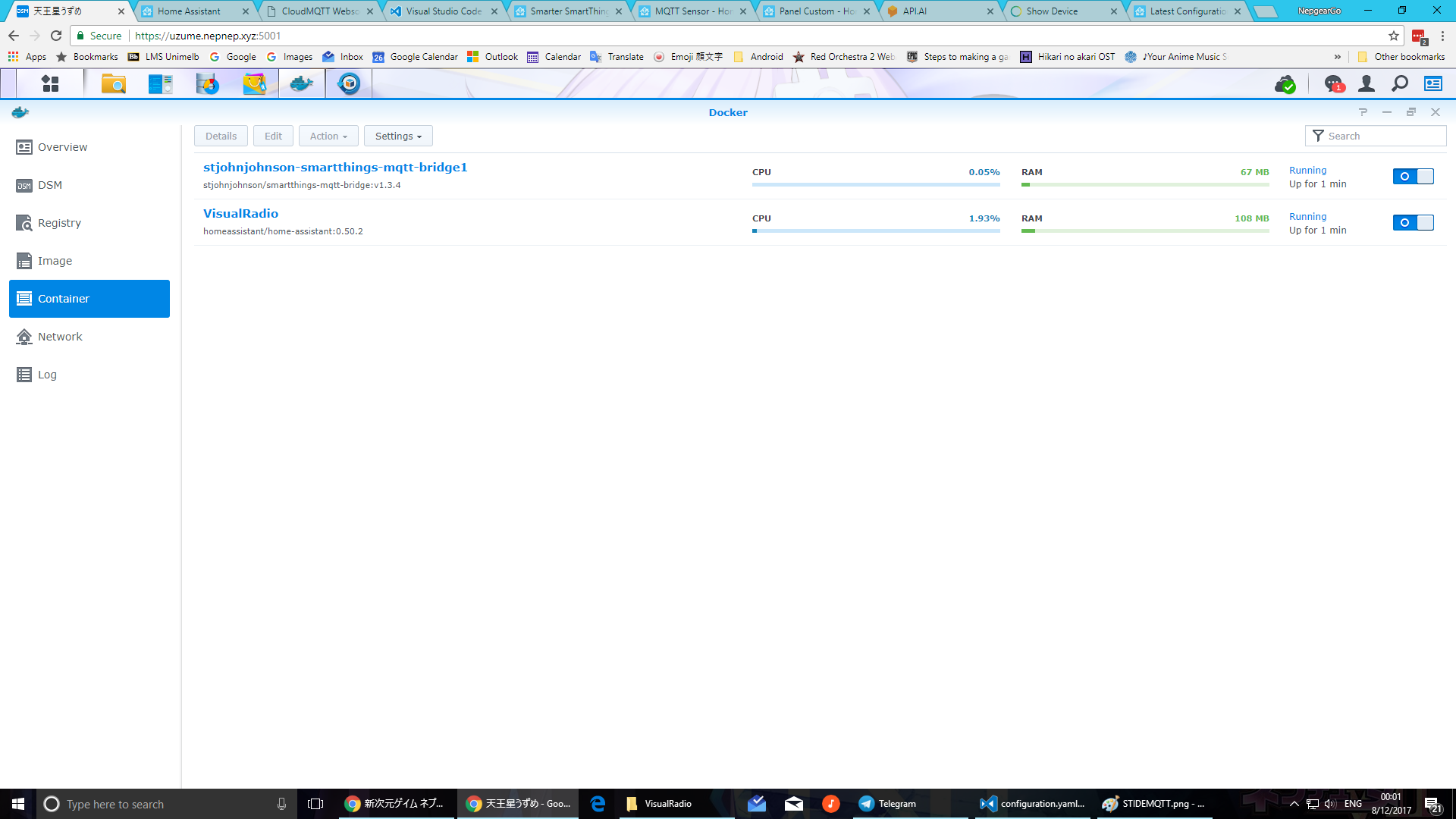Open DSM notifications chat bubble icon

point(1333,84)
